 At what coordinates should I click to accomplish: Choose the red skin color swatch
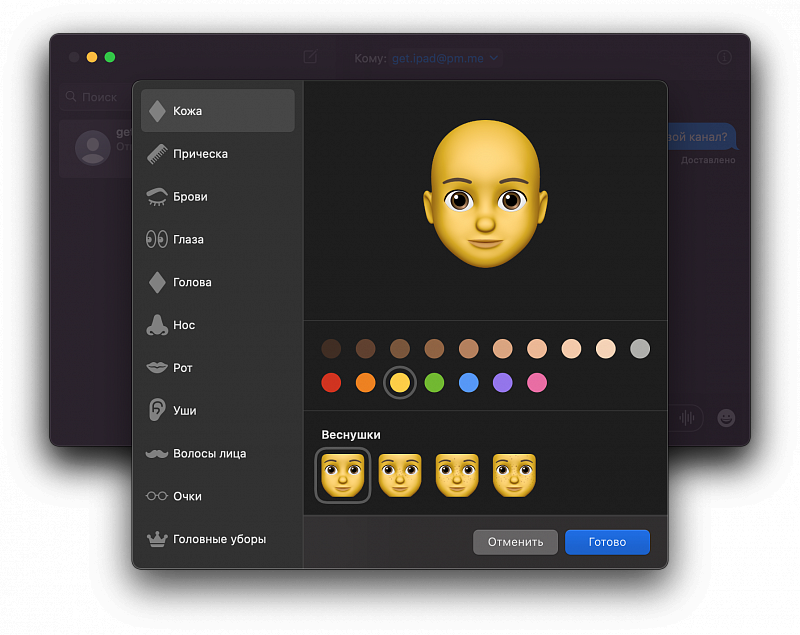[331, 383]
